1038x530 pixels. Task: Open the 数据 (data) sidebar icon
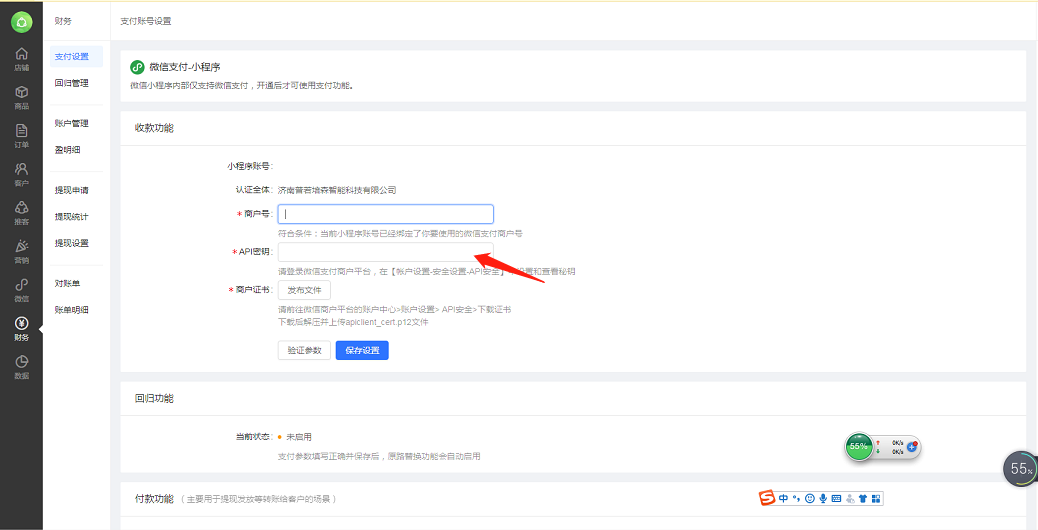pos(21,367)
